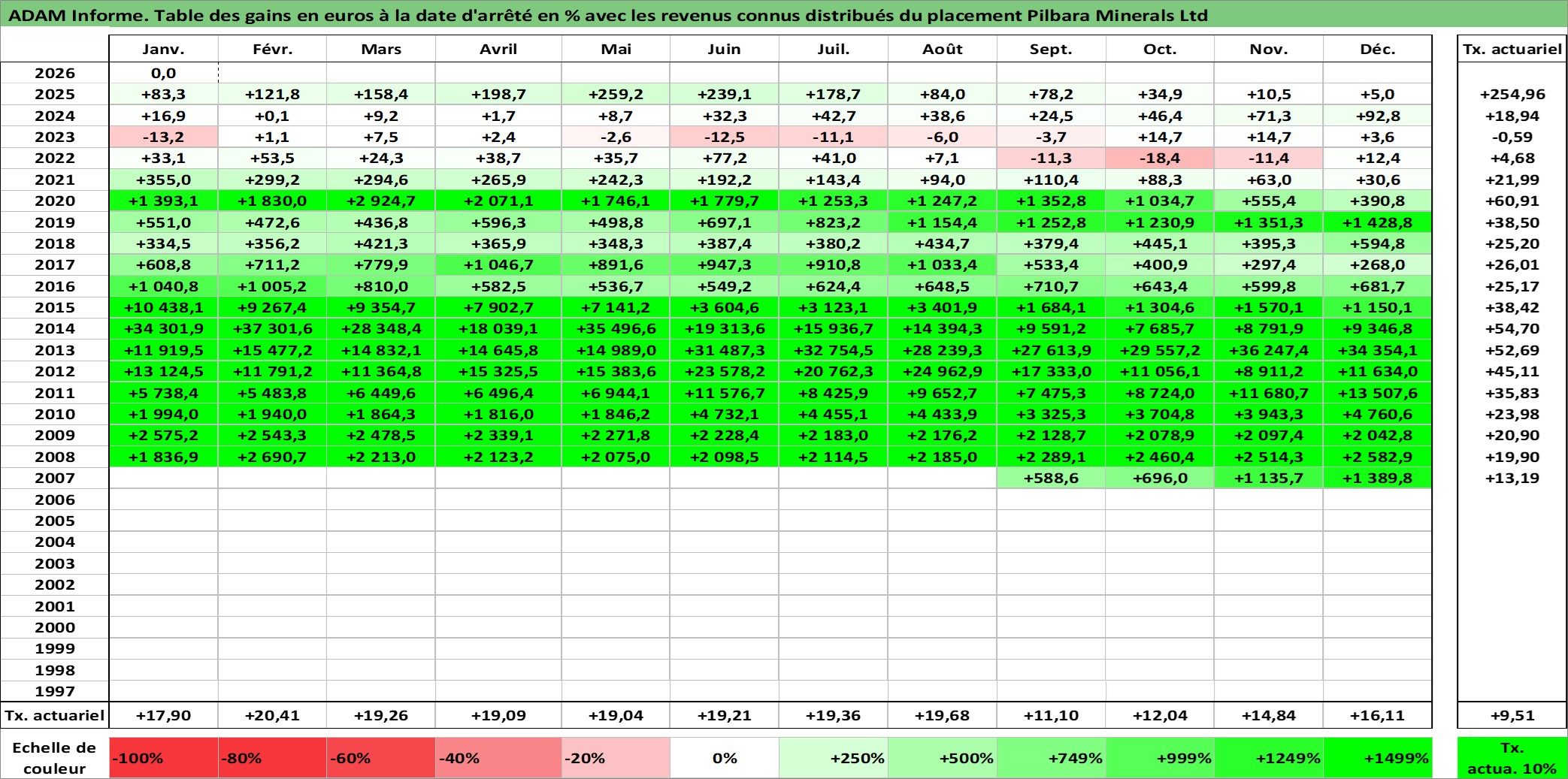Click the empty January cell in the 2006 row

[x=163, y=500]
